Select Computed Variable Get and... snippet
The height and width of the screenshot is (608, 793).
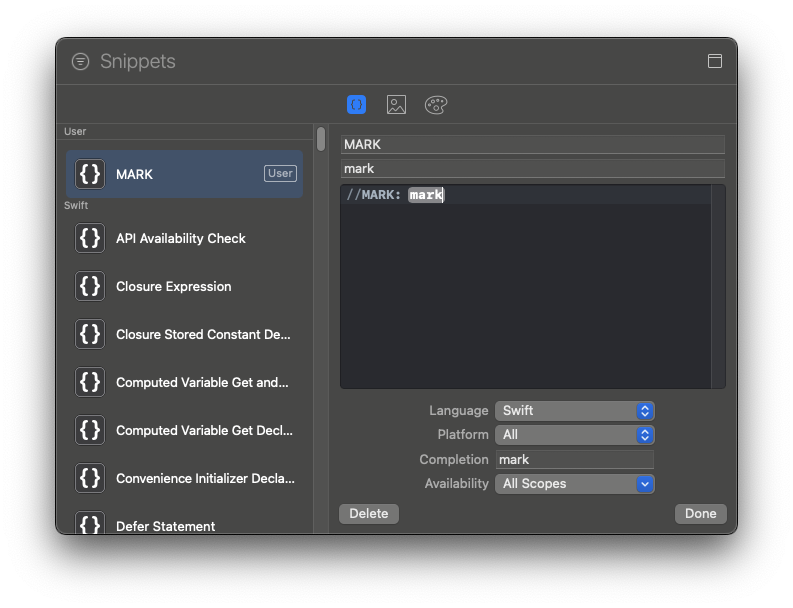185,382
